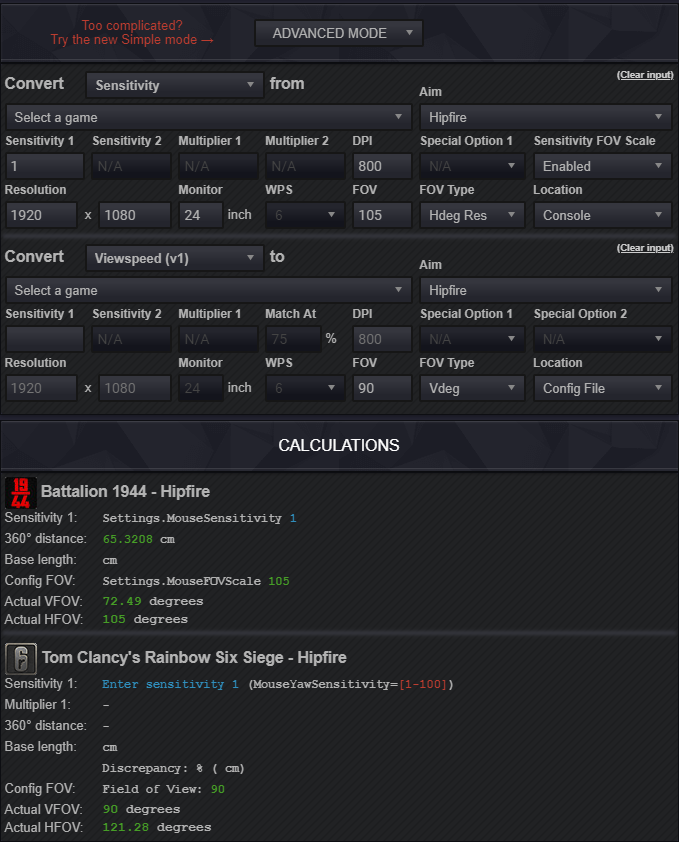Open the from-section WPS dropdown
Image resolution: width=679 pixels, height=842 pixels.
click(305, 215)
